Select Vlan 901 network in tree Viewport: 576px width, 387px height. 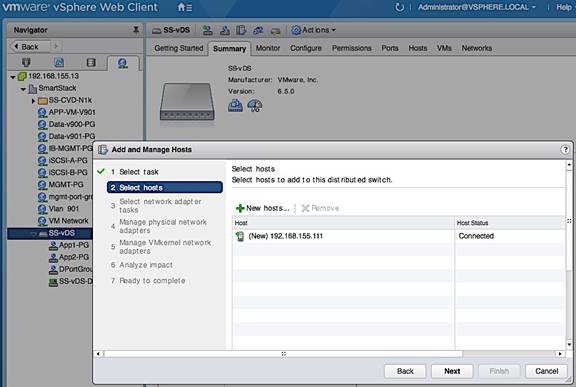[58, 209]
